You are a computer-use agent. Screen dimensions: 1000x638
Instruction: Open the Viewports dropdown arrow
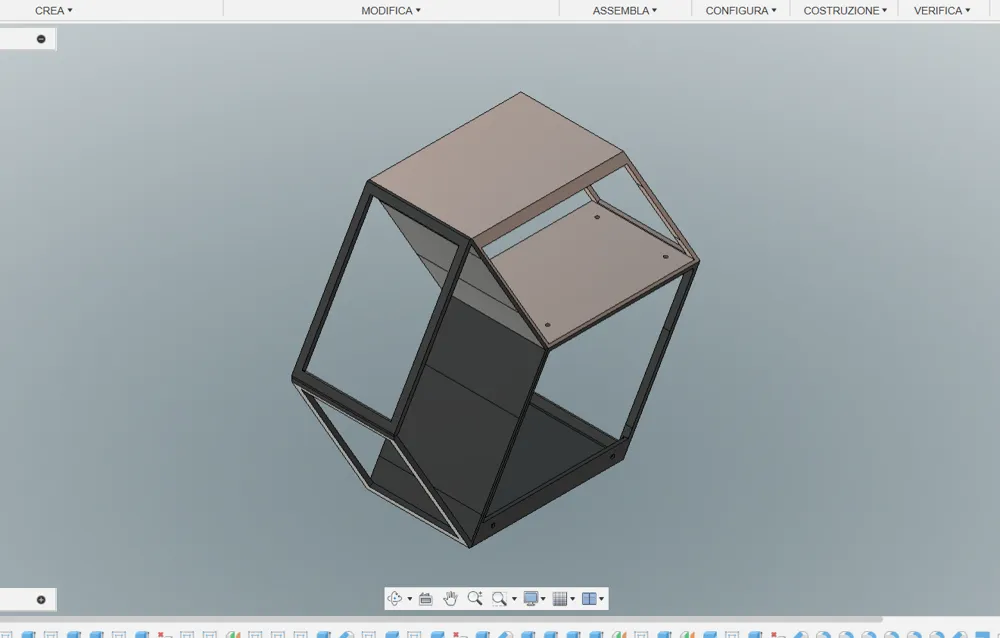pos(601,599)
